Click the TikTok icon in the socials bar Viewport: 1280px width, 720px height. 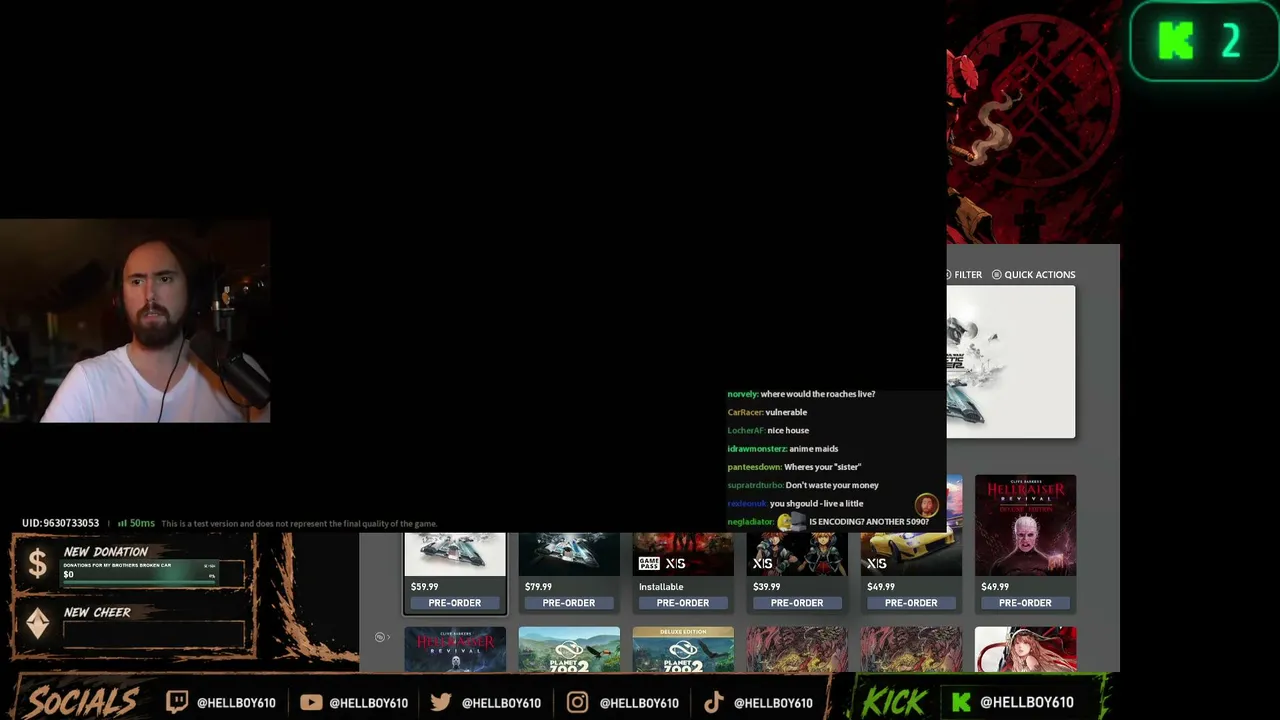tap(713, 702)
